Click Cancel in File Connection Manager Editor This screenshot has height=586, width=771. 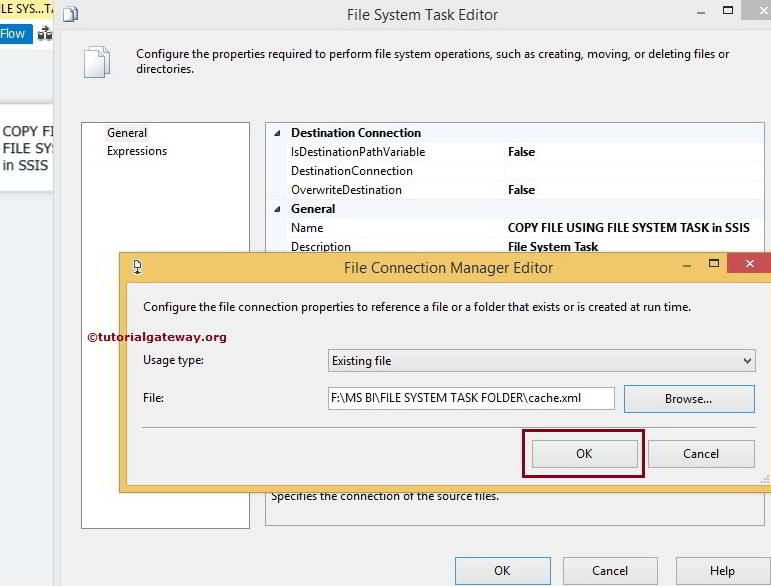point(701,453)
